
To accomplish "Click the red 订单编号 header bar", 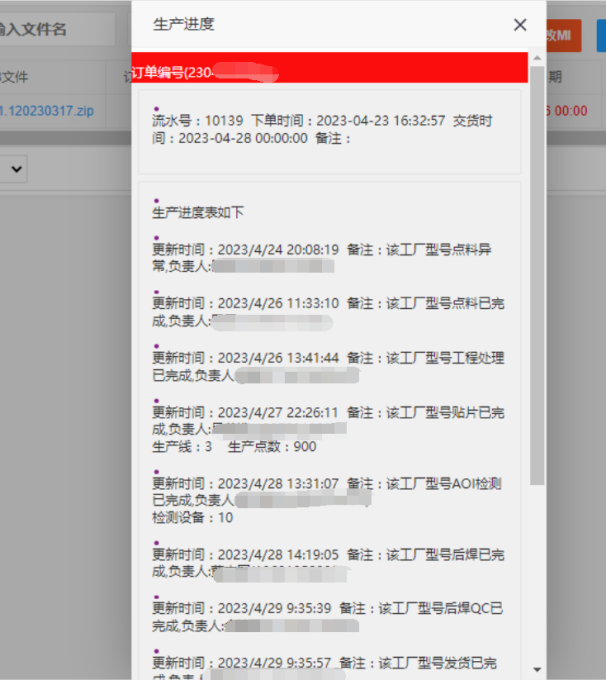I will 330,68.
